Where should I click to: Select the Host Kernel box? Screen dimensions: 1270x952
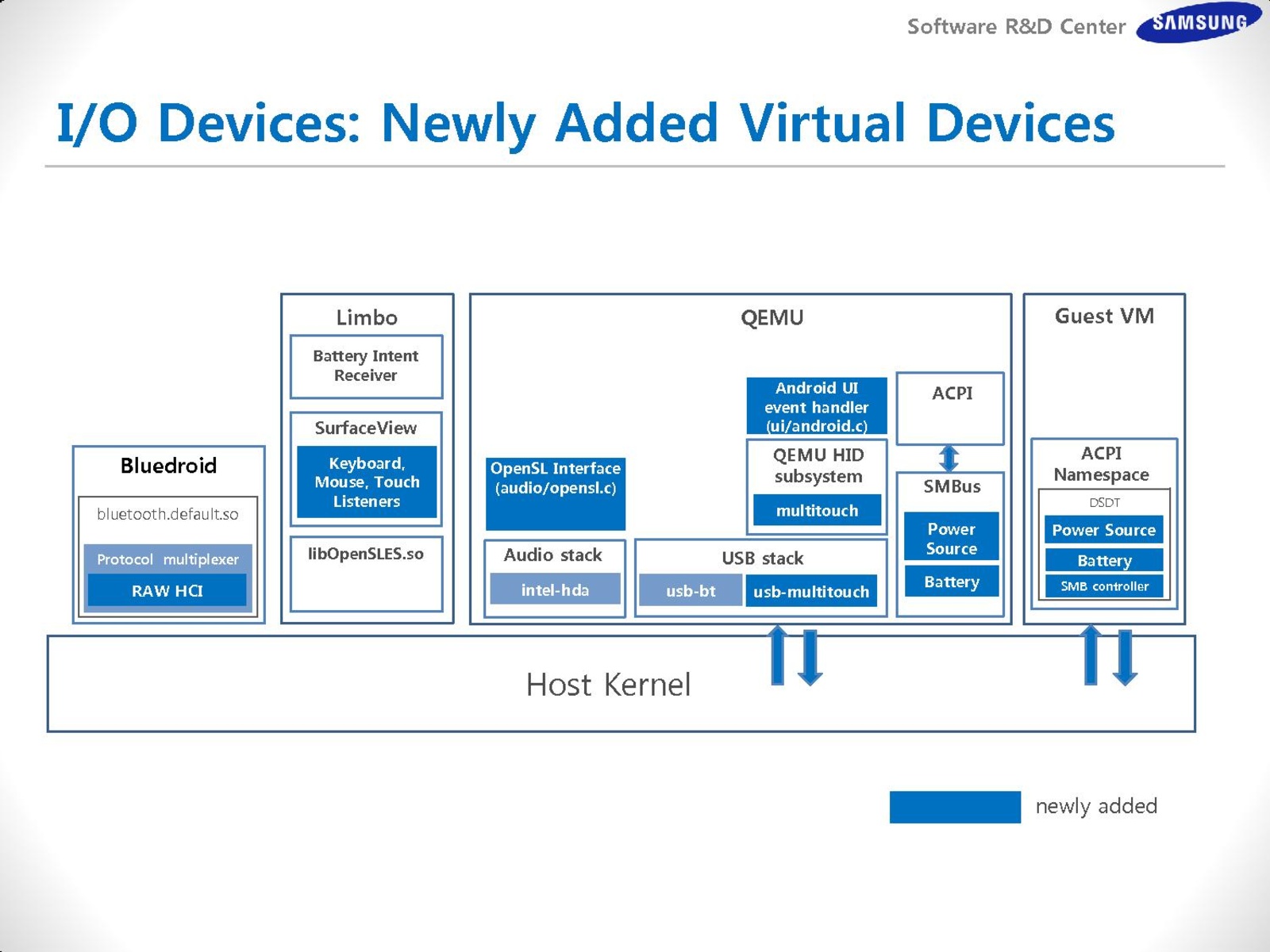(x=608, y=684)
